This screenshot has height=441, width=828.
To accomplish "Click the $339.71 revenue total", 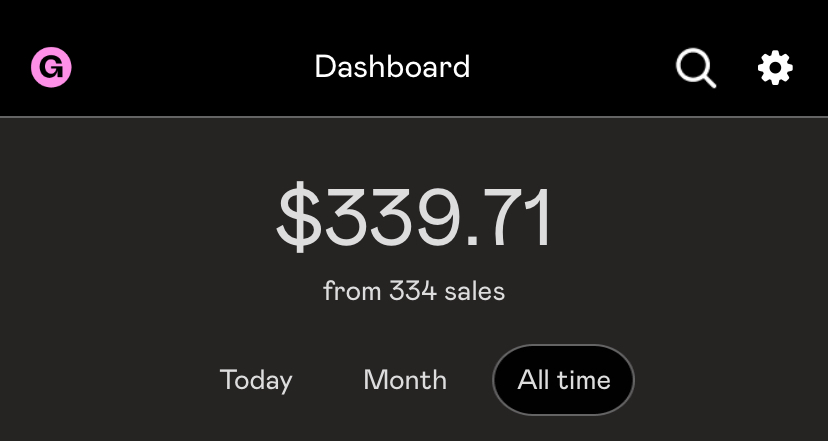I will [x=414, y=219].
